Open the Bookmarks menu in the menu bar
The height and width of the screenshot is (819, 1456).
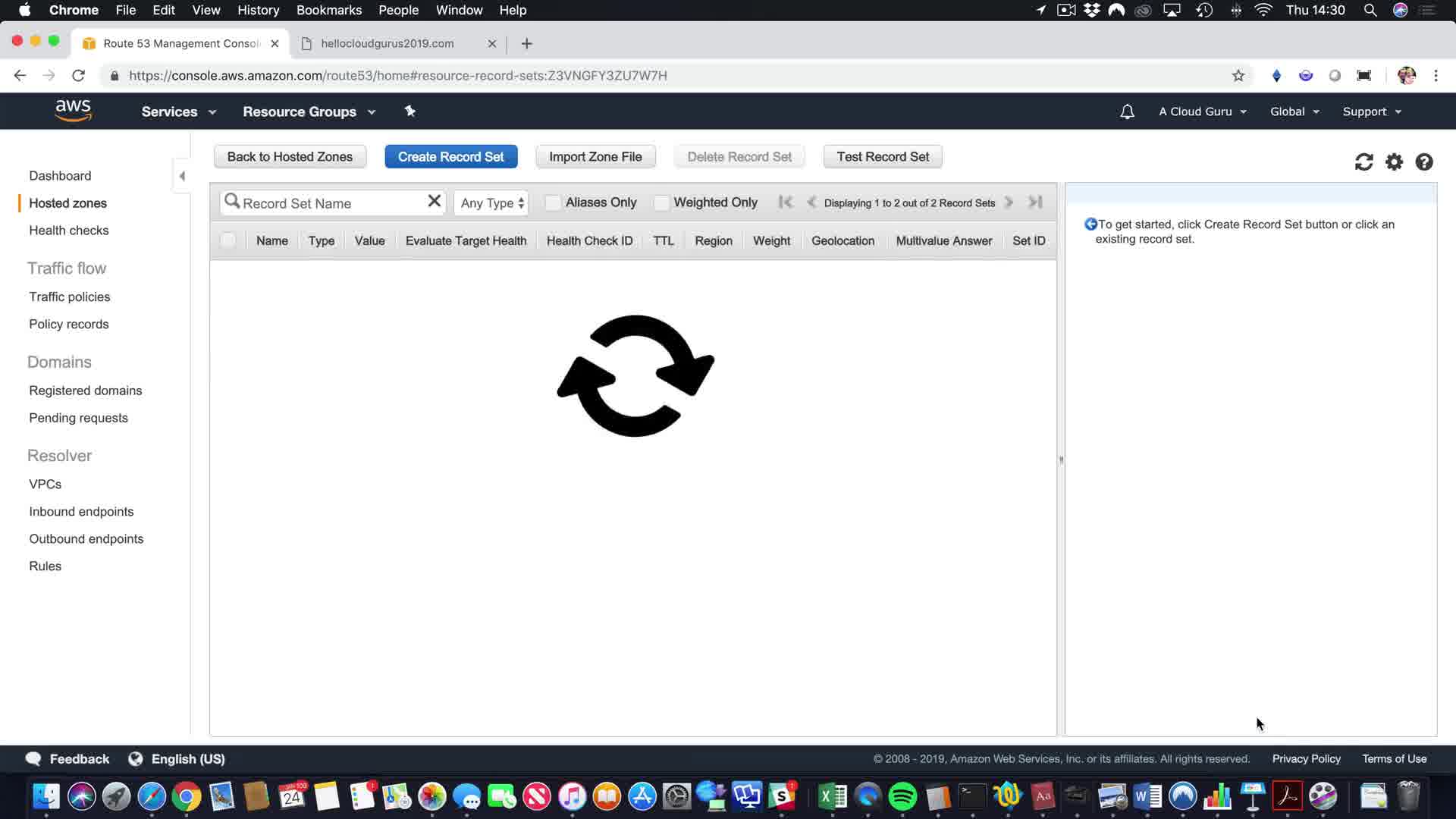(x=328, y=10)
